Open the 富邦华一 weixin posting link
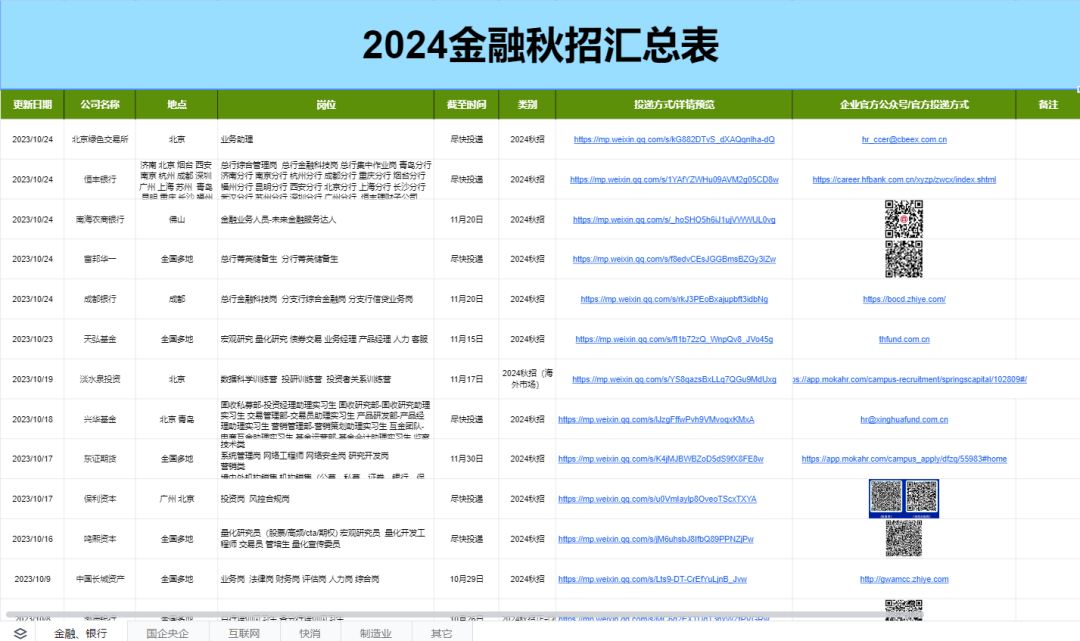 [674, 259]
